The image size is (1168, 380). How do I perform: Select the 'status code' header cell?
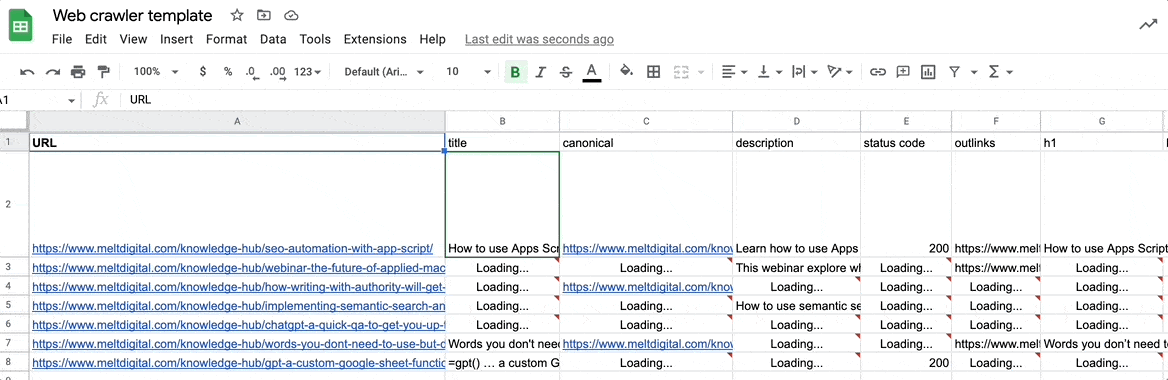pyautogui.click(x=906, y=142)
